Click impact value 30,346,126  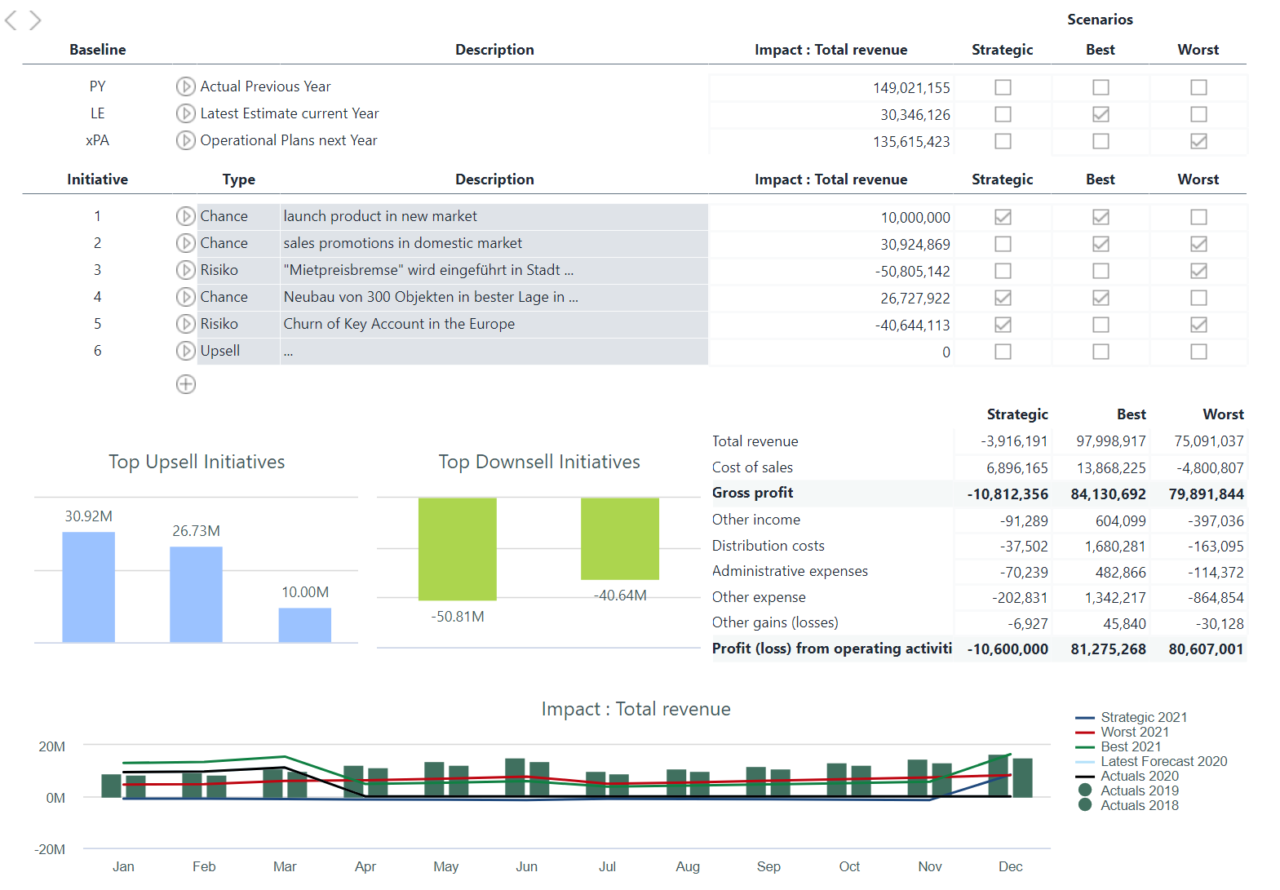point(915,115)
